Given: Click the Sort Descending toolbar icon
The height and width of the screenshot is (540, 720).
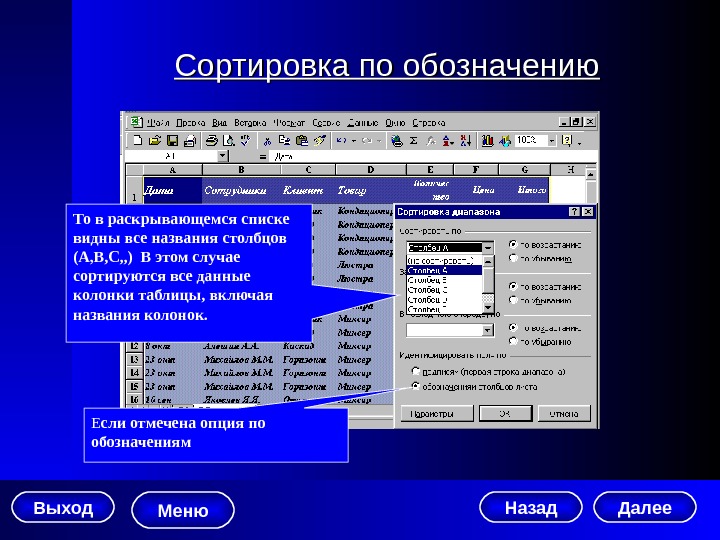Looking at the screenshot, I should [466, 141].
